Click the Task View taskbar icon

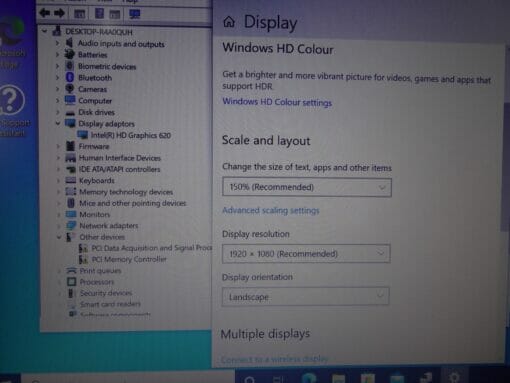(277, 379)
